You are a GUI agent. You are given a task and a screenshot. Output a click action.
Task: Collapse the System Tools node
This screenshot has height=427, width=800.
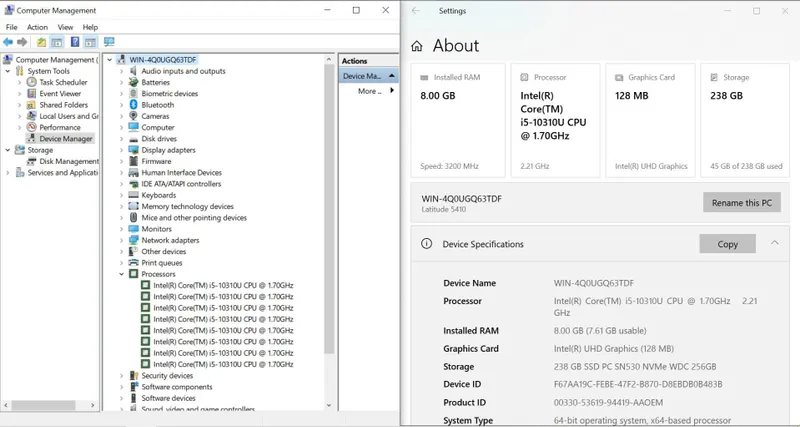point(8,71)
